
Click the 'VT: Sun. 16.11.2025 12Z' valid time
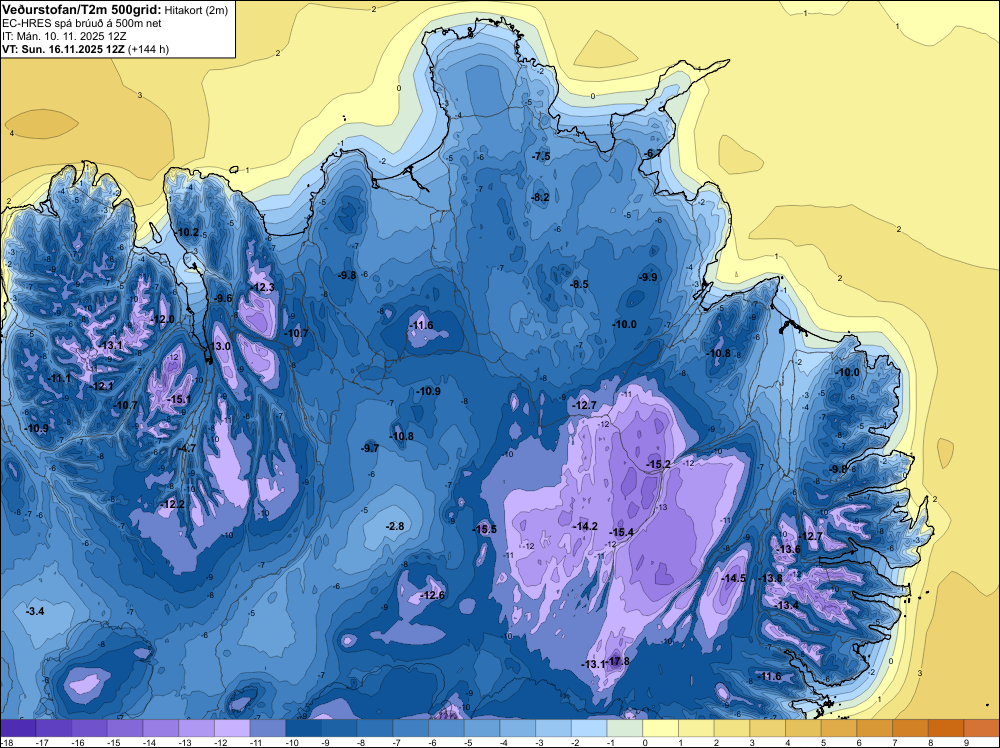(63, 49)
